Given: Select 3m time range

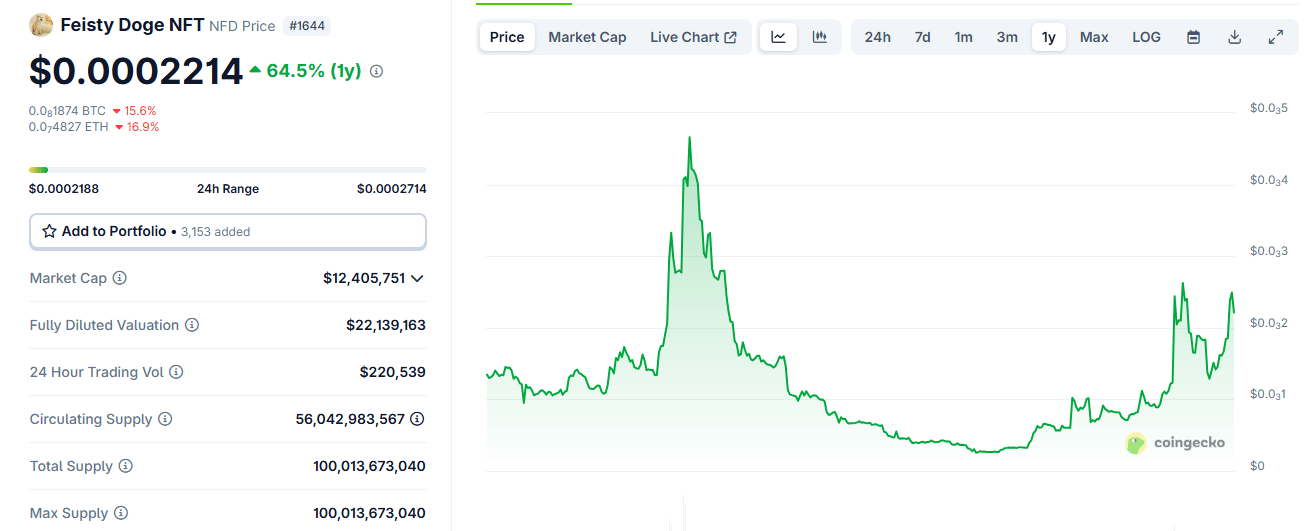Looking at the screenshot, I should pyautogui.click(x=1007, y=37).
